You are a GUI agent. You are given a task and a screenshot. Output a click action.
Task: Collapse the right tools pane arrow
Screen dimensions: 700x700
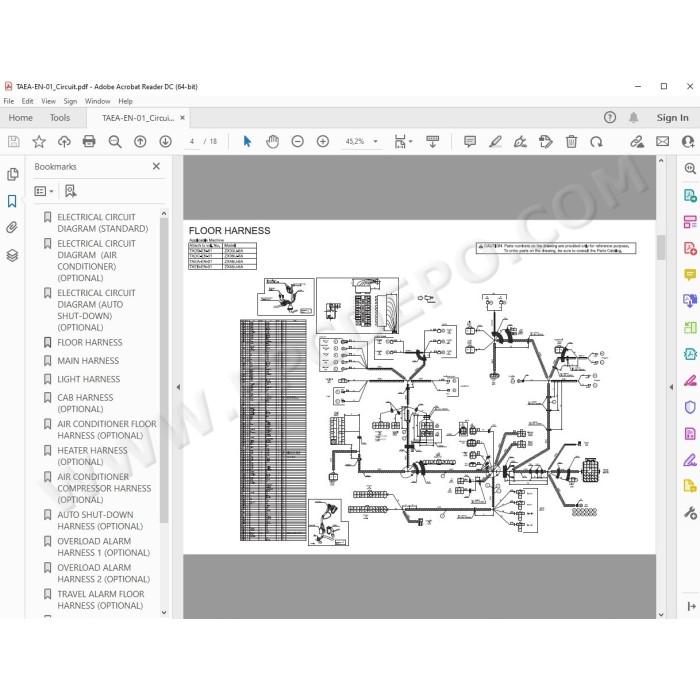click(671, 387)
